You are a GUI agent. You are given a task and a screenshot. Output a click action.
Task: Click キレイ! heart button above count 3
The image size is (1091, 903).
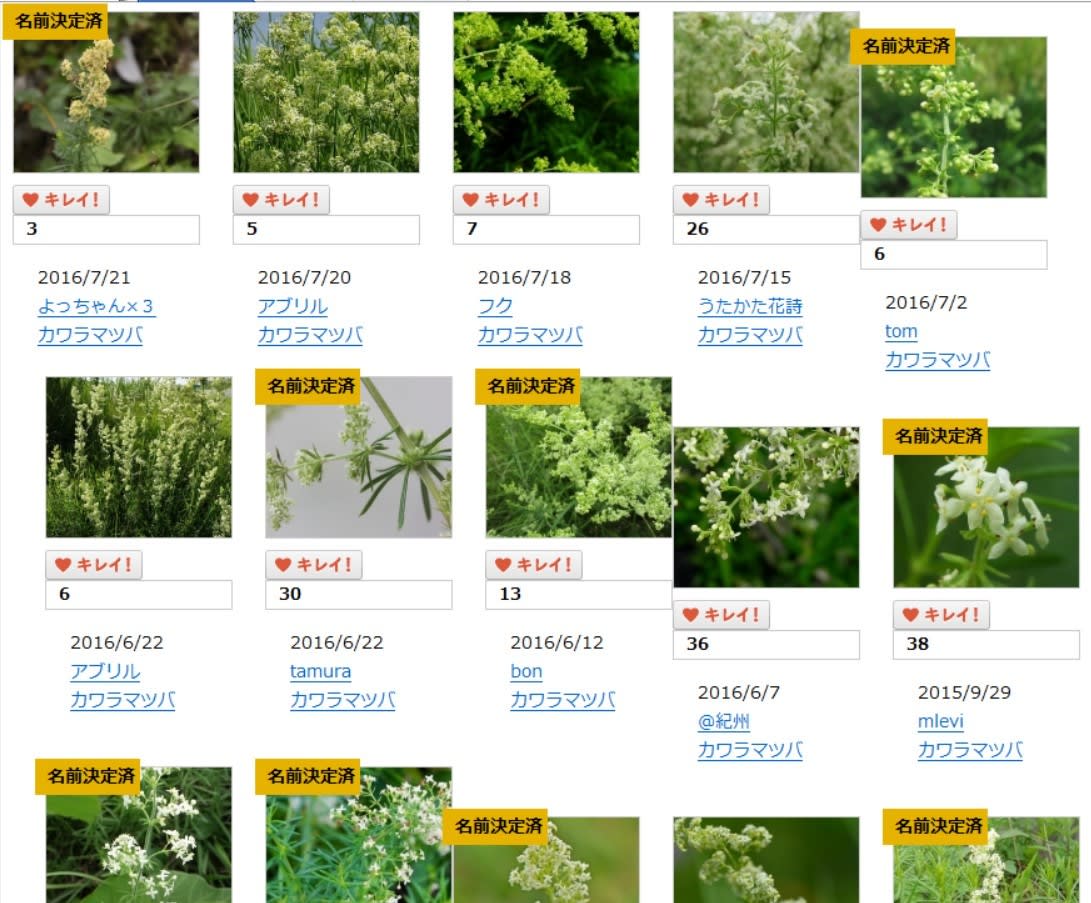(61, 200)
